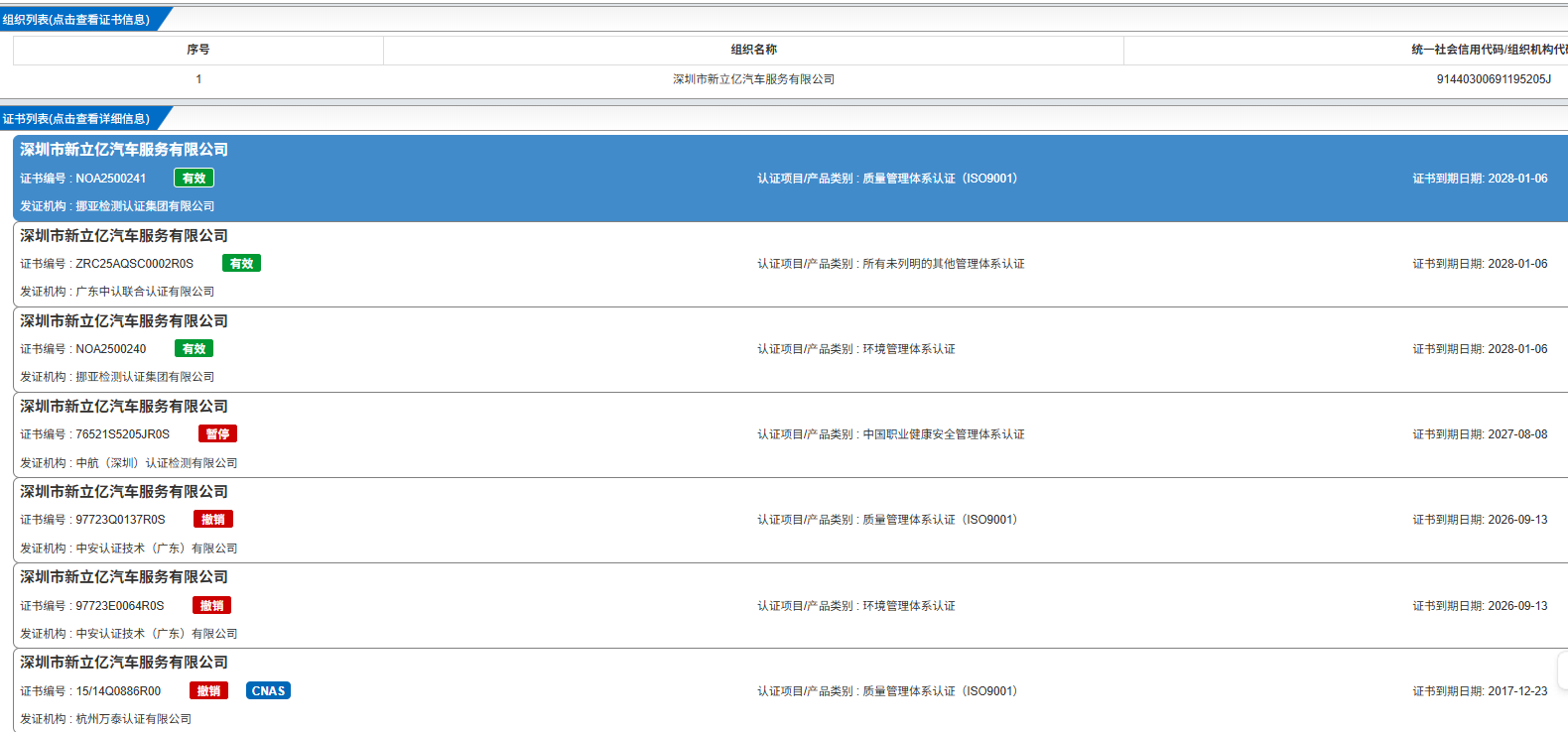1568x732 pixels.
Task: Click credit code 91440300691195205J
Action: tap(1494, 79)
